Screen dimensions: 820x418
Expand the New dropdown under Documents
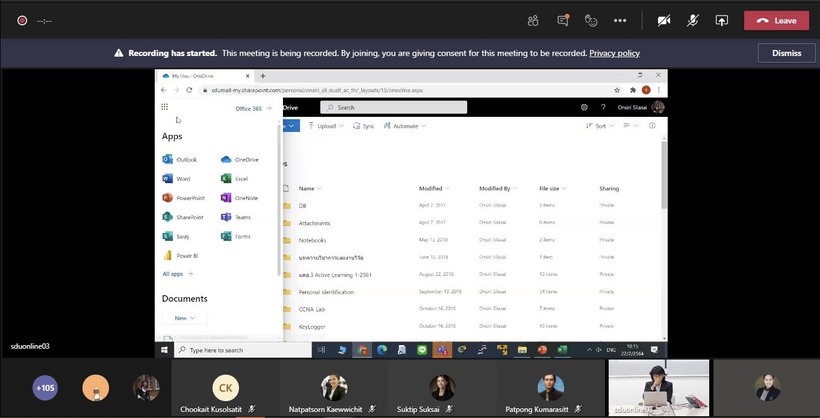tap(185, 318)
